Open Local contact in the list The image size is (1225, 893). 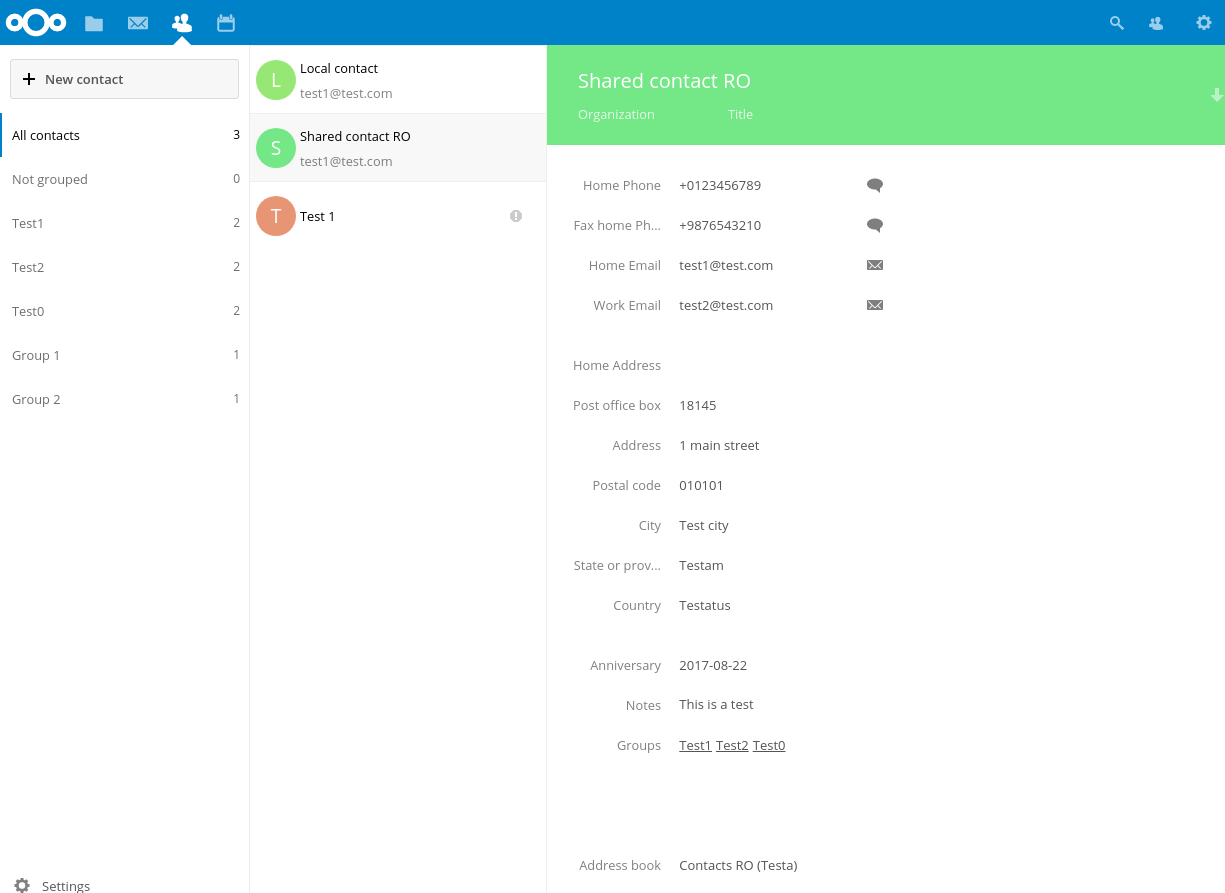pyautogui.click(x=398, y=80)
